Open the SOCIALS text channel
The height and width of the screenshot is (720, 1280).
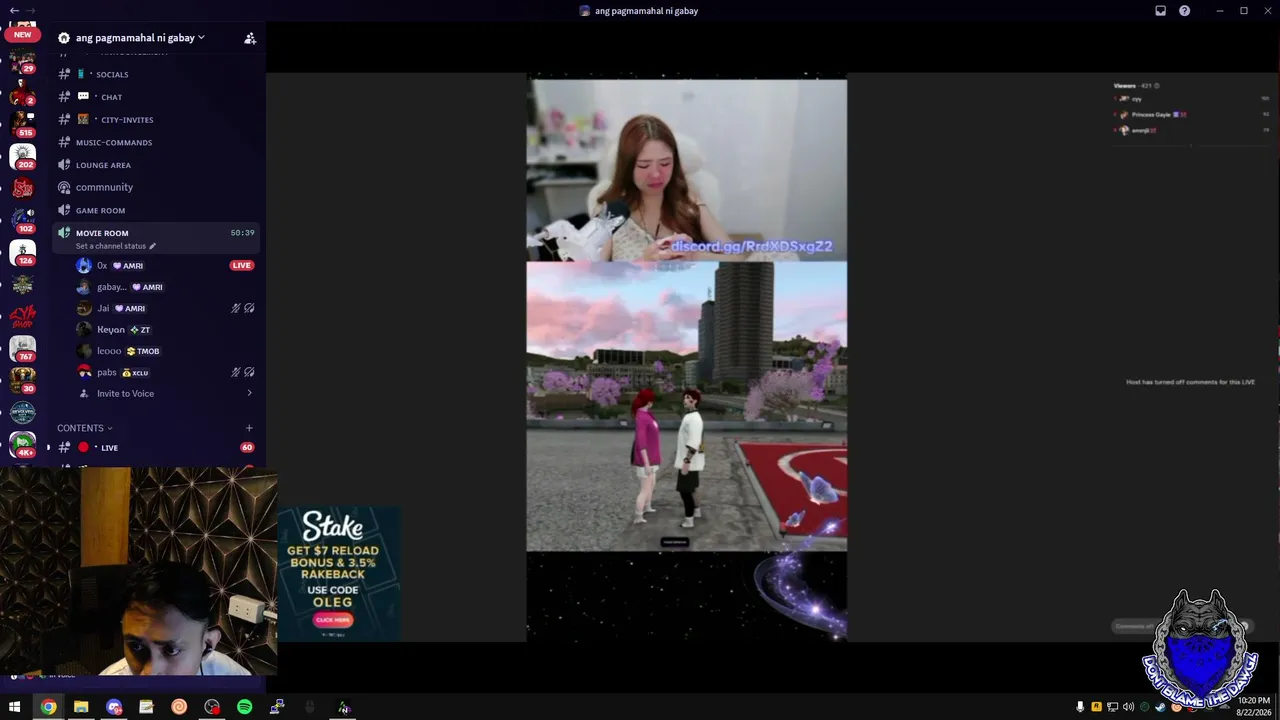coord(157,74)
